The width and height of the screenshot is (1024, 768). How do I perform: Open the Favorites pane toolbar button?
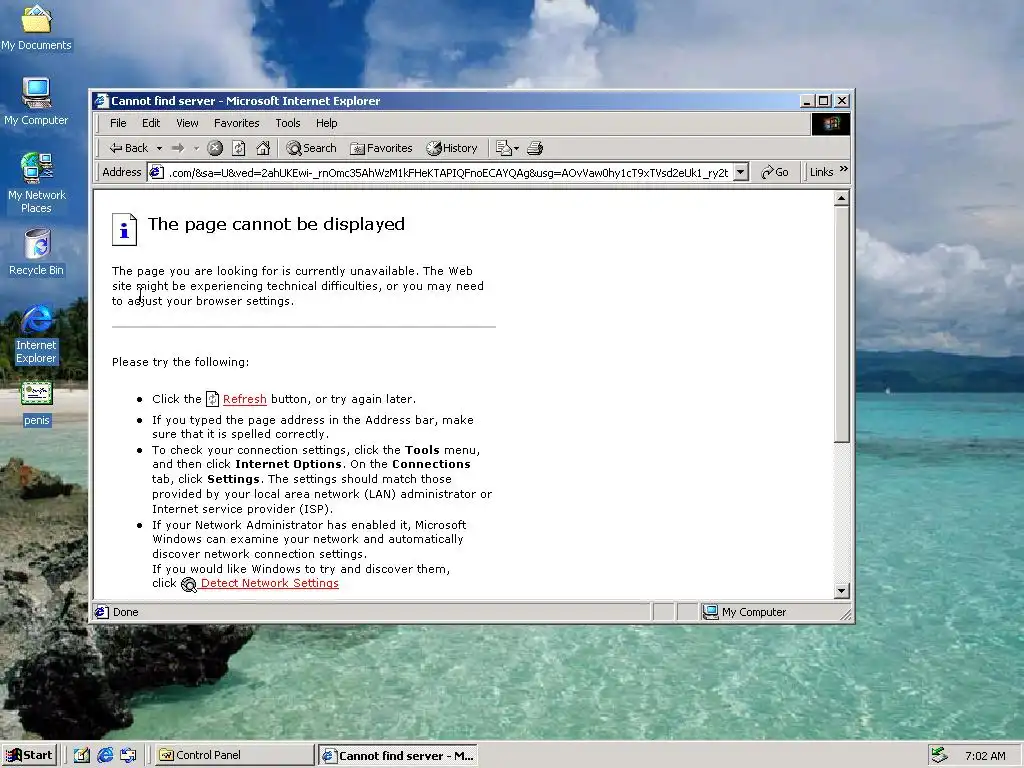pyautogui.click(x=381, y=148)
